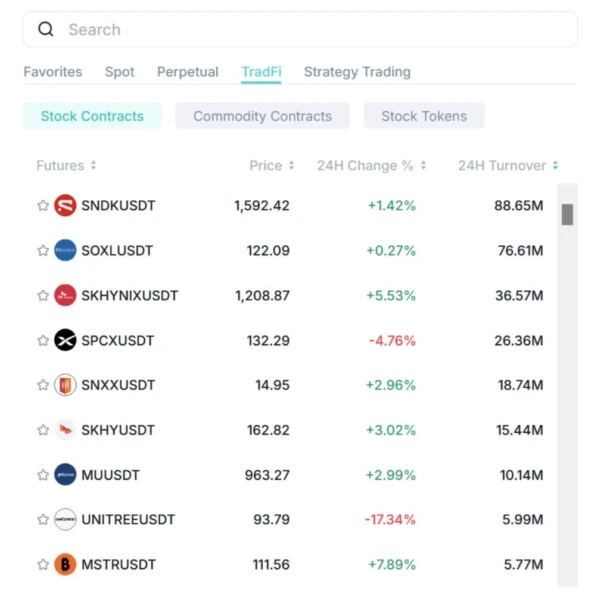Click the SNDKUSDT red logo icon
This screenshot has height=600, width=610.
tap(65, 205)
